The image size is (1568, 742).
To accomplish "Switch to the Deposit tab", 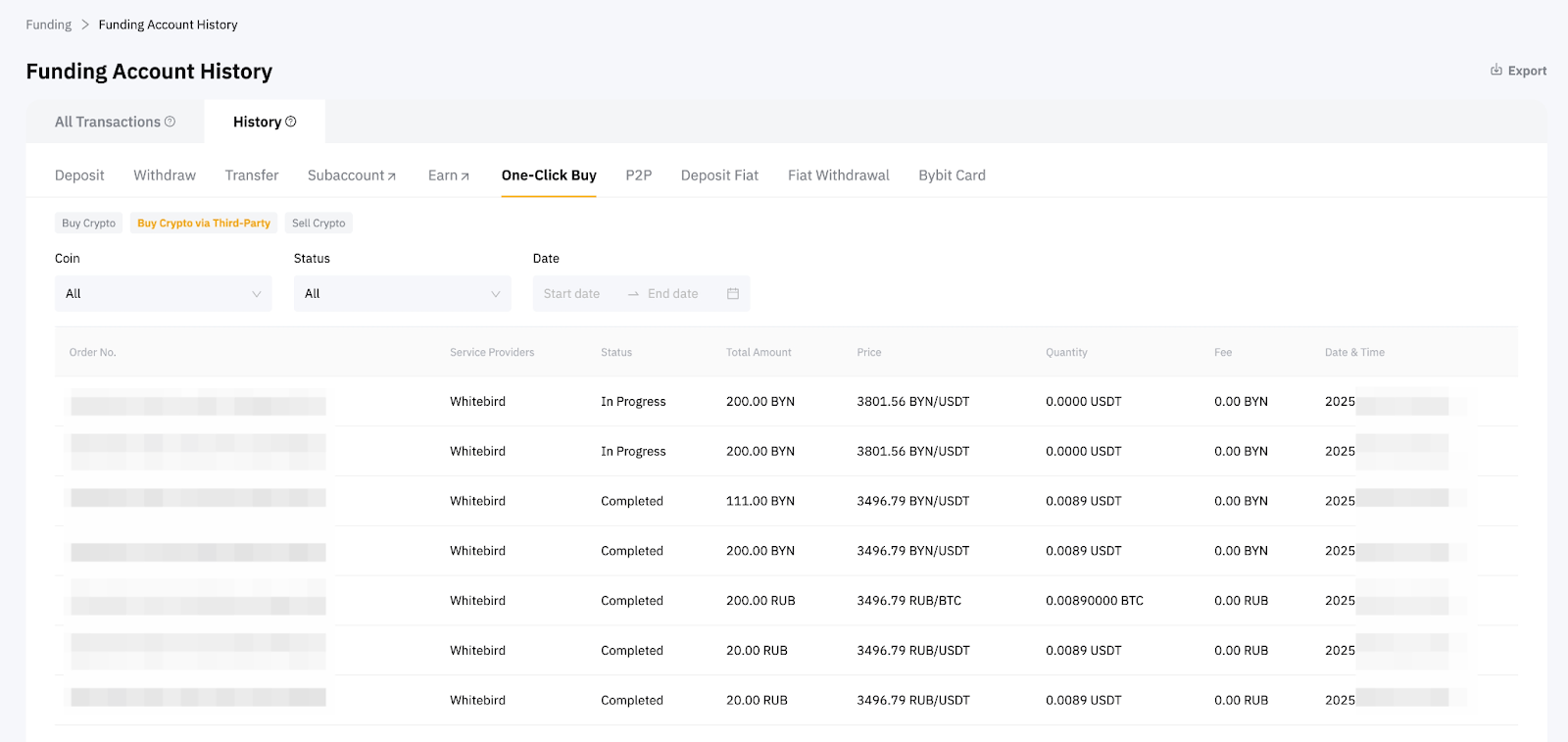I will point(79,175).
